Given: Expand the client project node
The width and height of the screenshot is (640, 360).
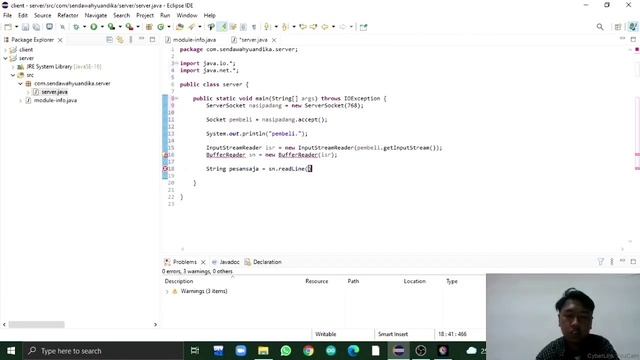Looking at the screenshot, I should 6,50.
